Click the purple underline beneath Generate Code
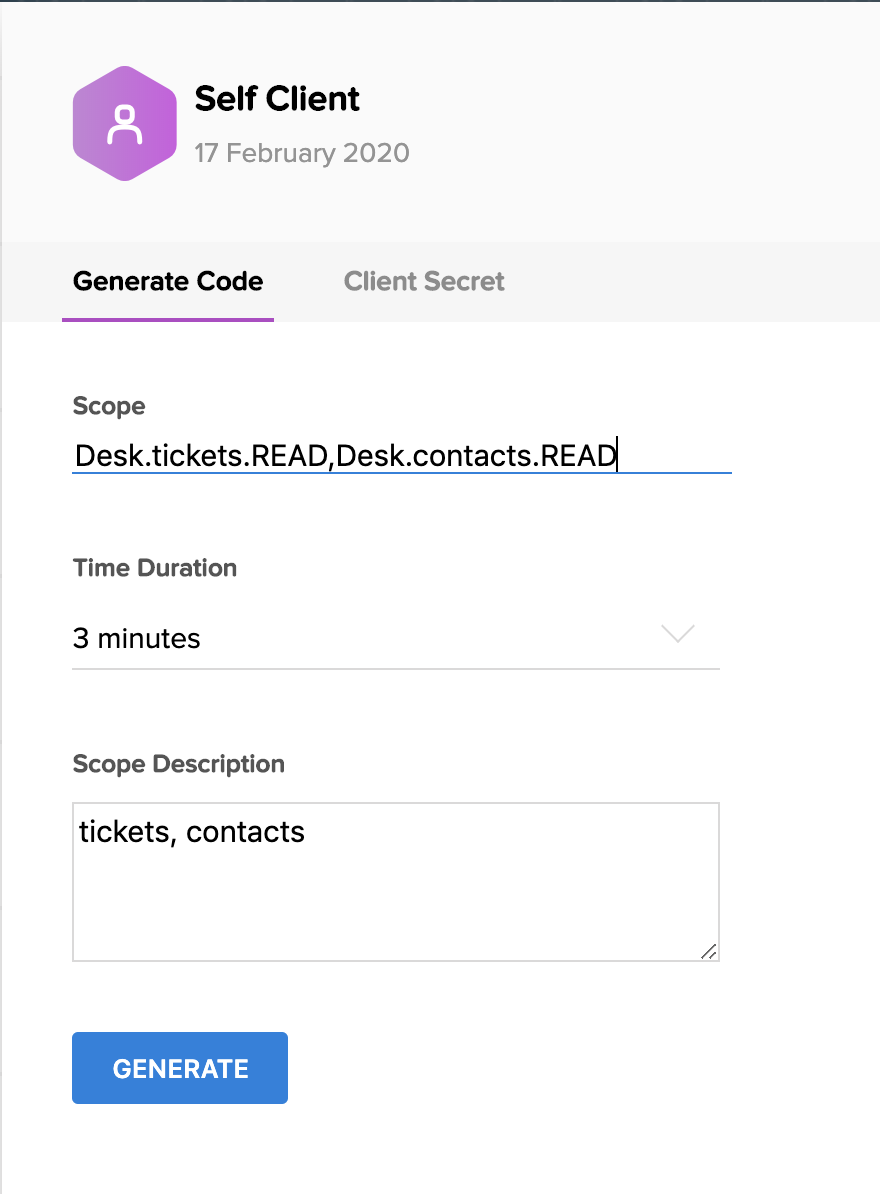The height and width of the screenshot is (1194, 880). click(x=168, y=320)
